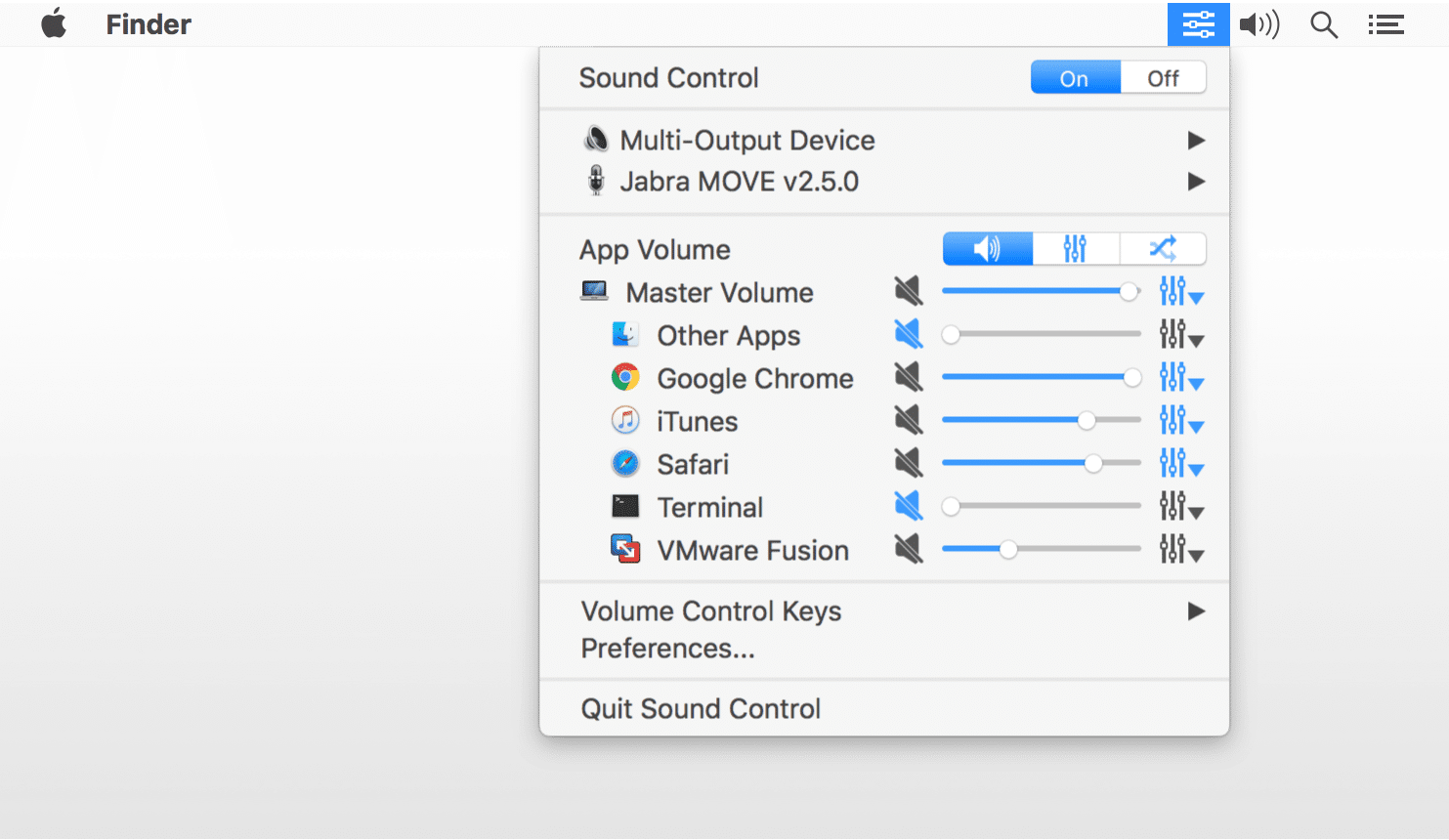Turn Sound Control Off
The width and height of the screenshot is (1449, 840).
(1163, 78)
